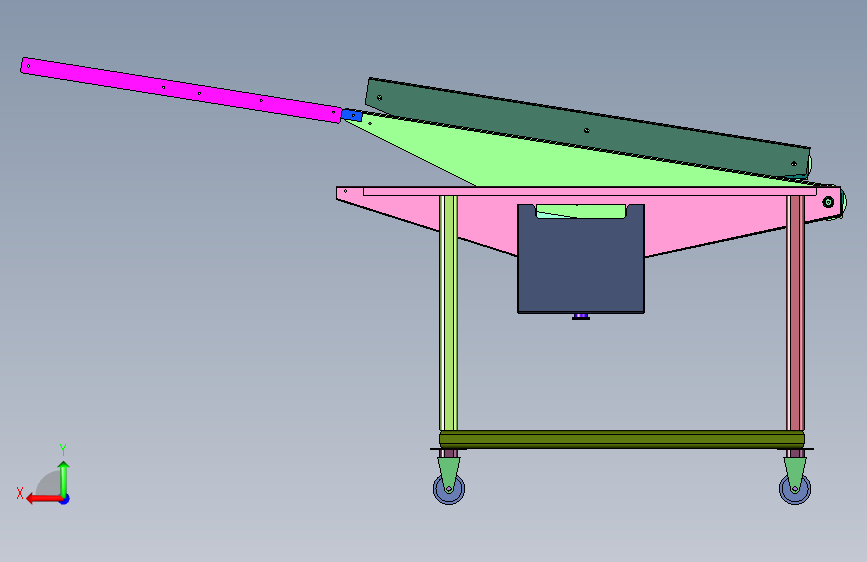Viewport: 867px width, 562px height.
Task: Click the red X axis arrow of the triad
Action: (x=43, y=499)
